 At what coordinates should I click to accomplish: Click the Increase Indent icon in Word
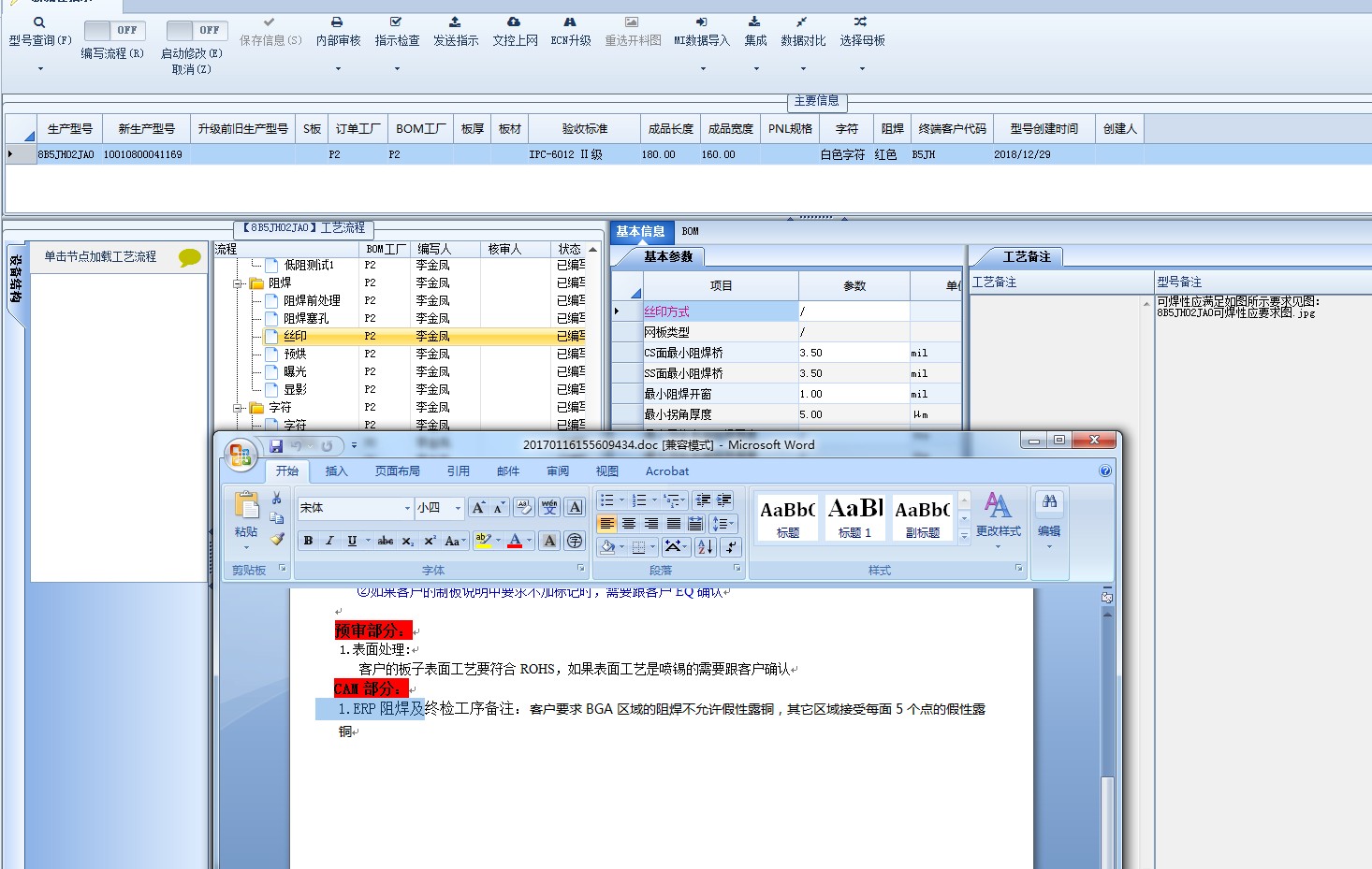724,500
